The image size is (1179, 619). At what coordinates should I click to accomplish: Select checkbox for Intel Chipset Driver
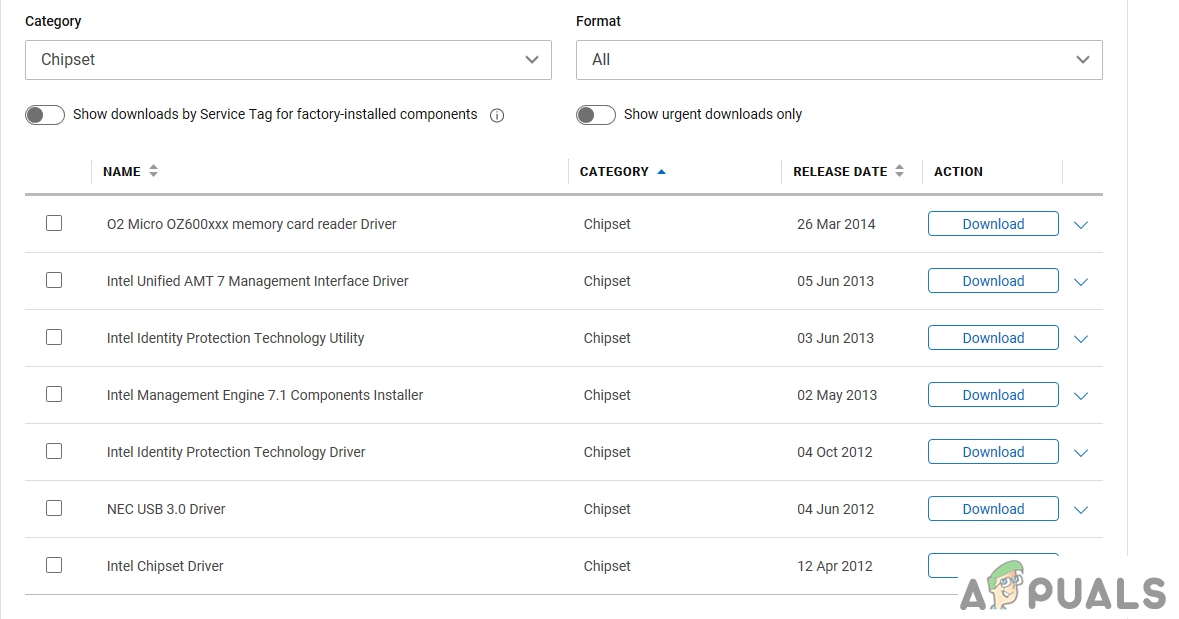[x=54, y=565]
